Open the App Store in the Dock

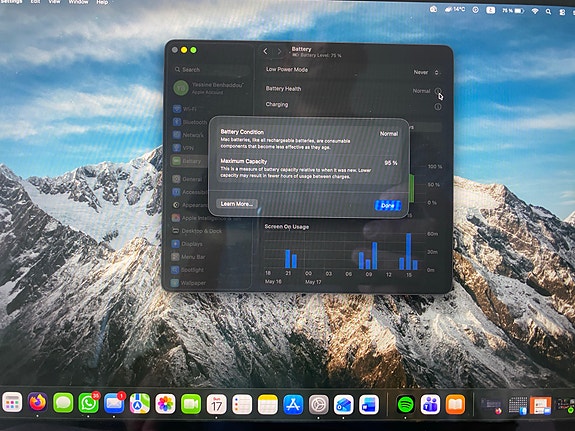(293, 404)
